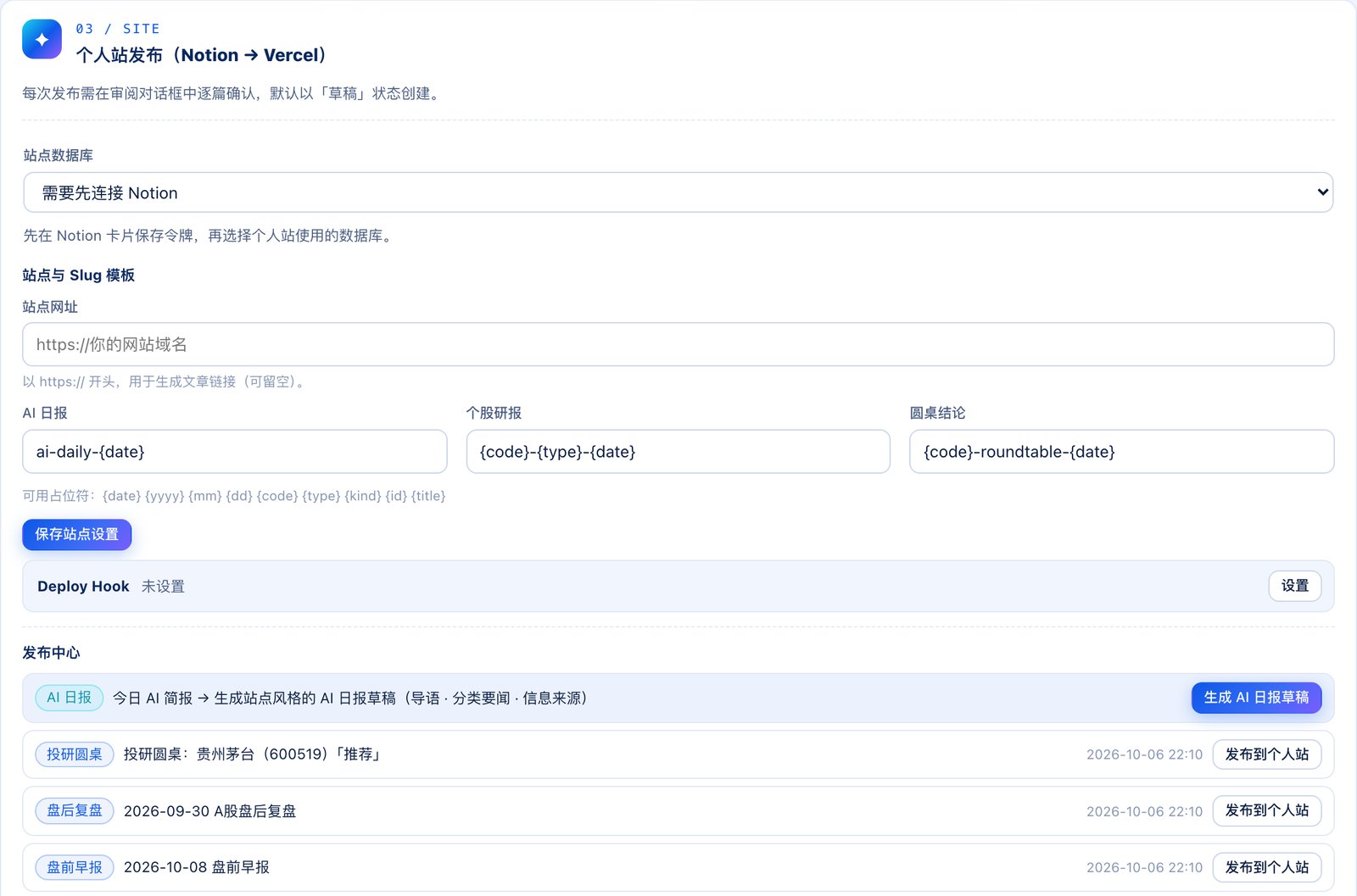Viewport: 1357px width, 896px height.
Task: Click the sparkle site logo icon
Action: pos(42,39)
